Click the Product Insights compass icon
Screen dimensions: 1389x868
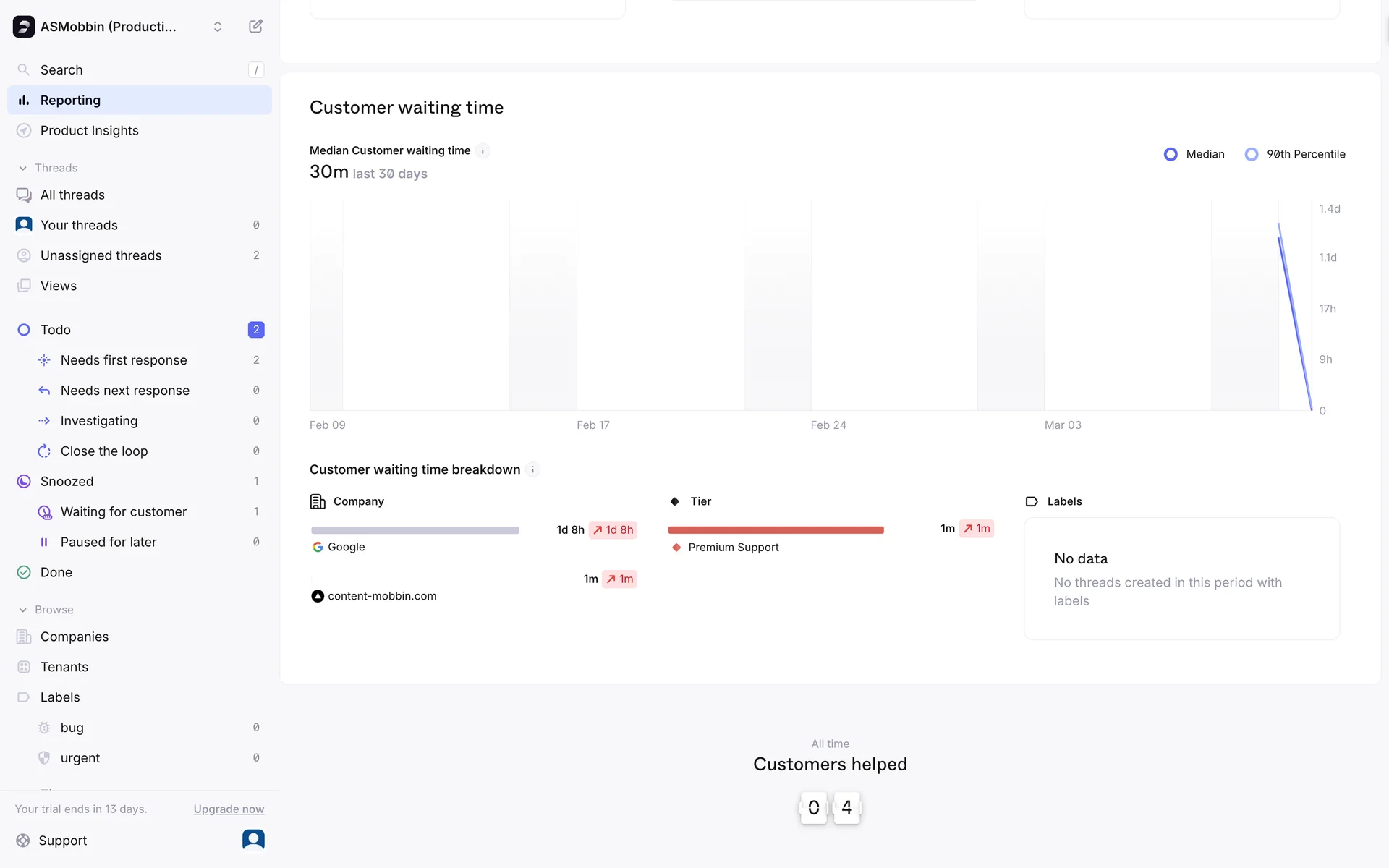coord(24,131)
